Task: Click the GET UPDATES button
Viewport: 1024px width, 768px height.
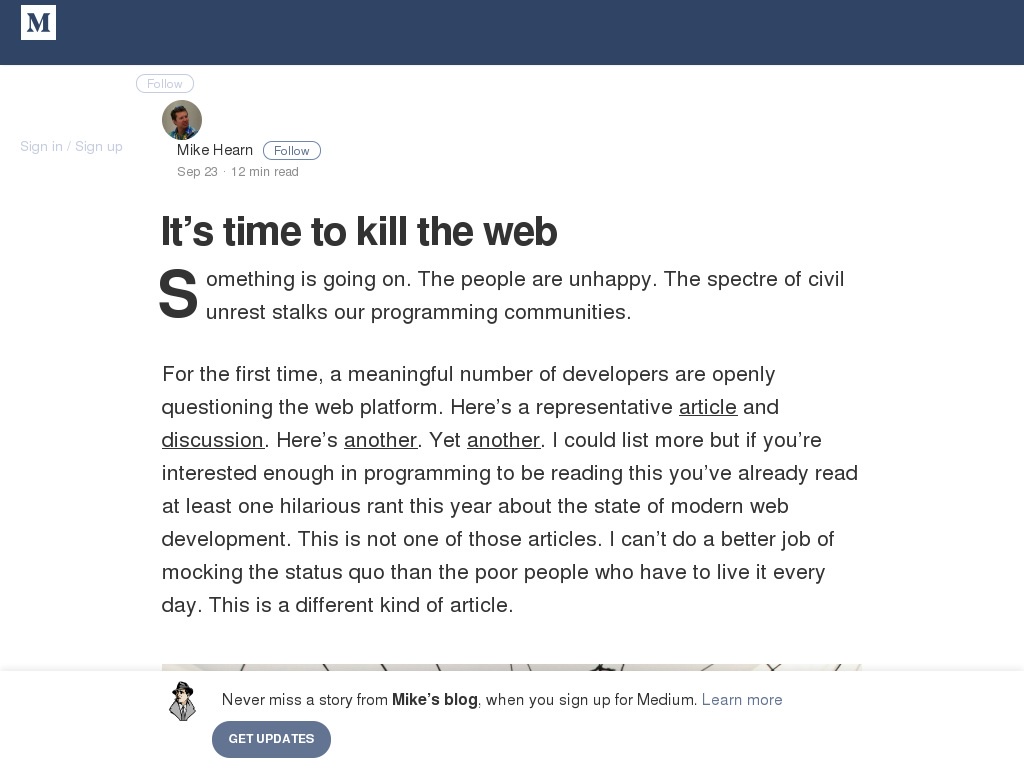Action: (271, 739)
